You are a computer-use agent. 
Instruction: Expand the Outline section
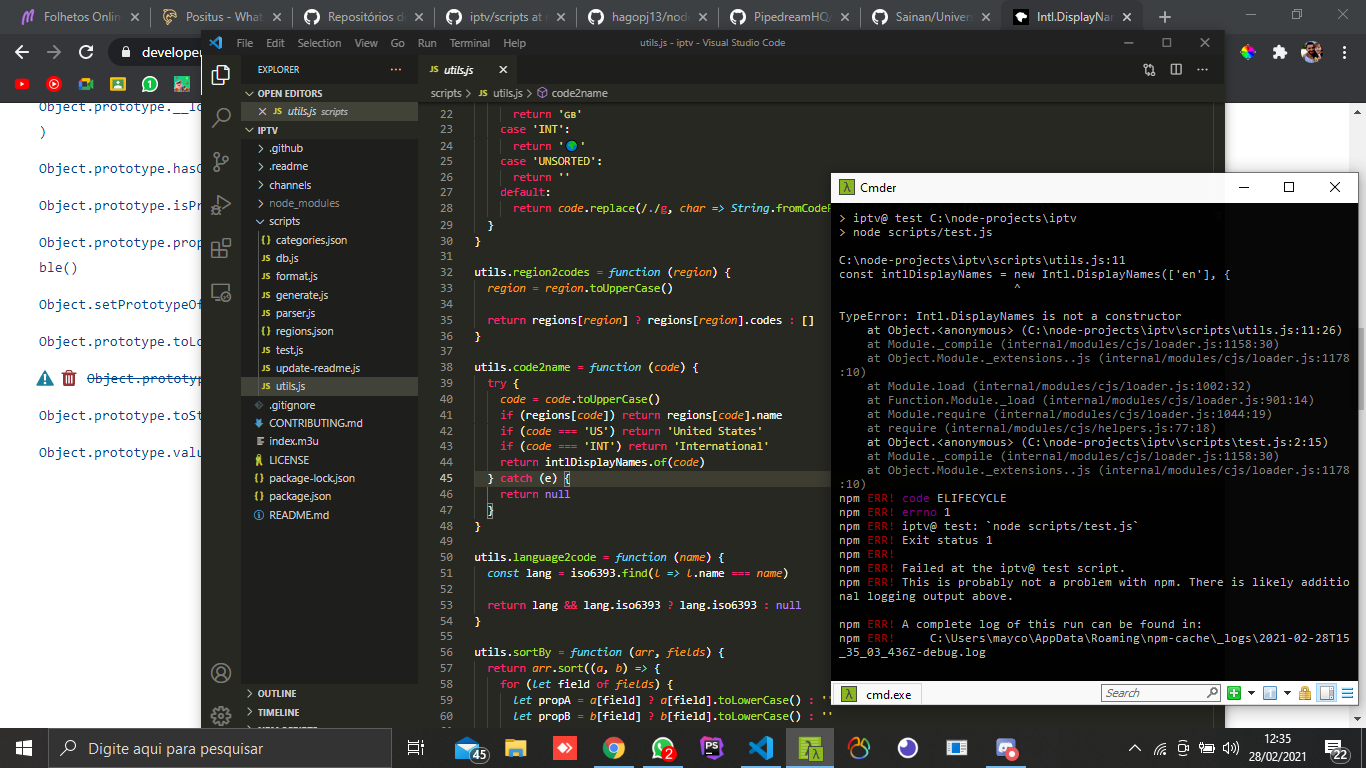tap(277, 693)
